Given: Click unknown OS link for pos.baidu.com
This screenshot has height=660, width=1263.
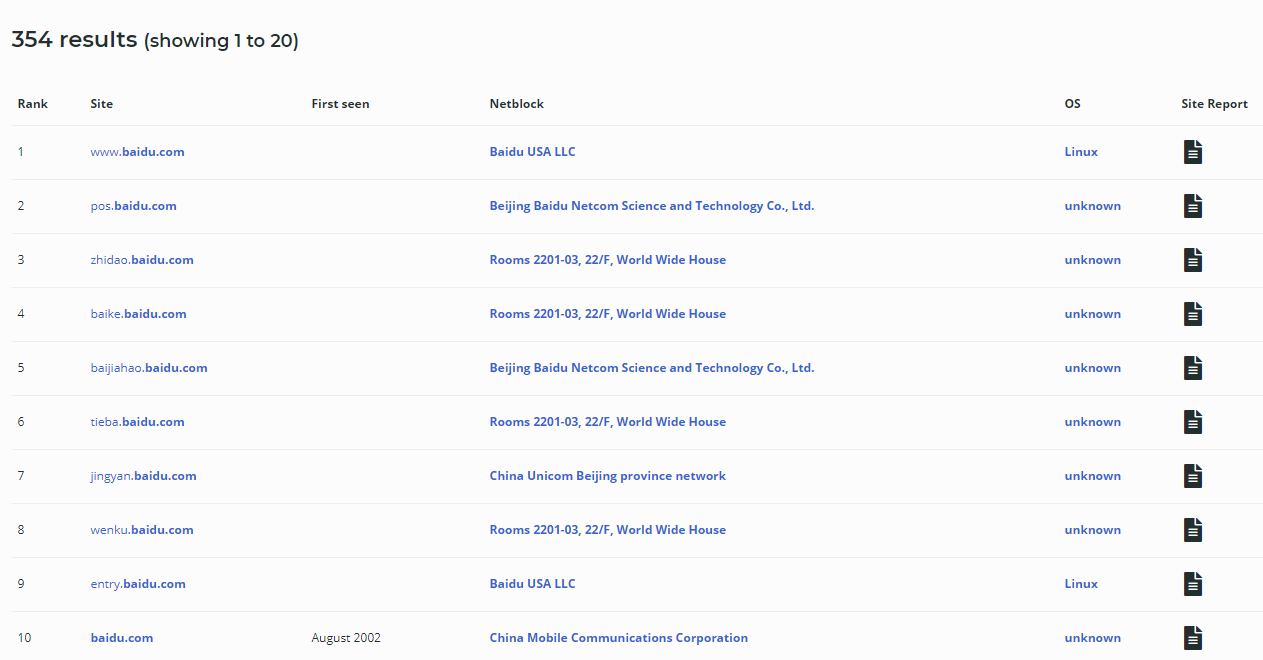Looking at the screenshot, I should click(1092, 206).
